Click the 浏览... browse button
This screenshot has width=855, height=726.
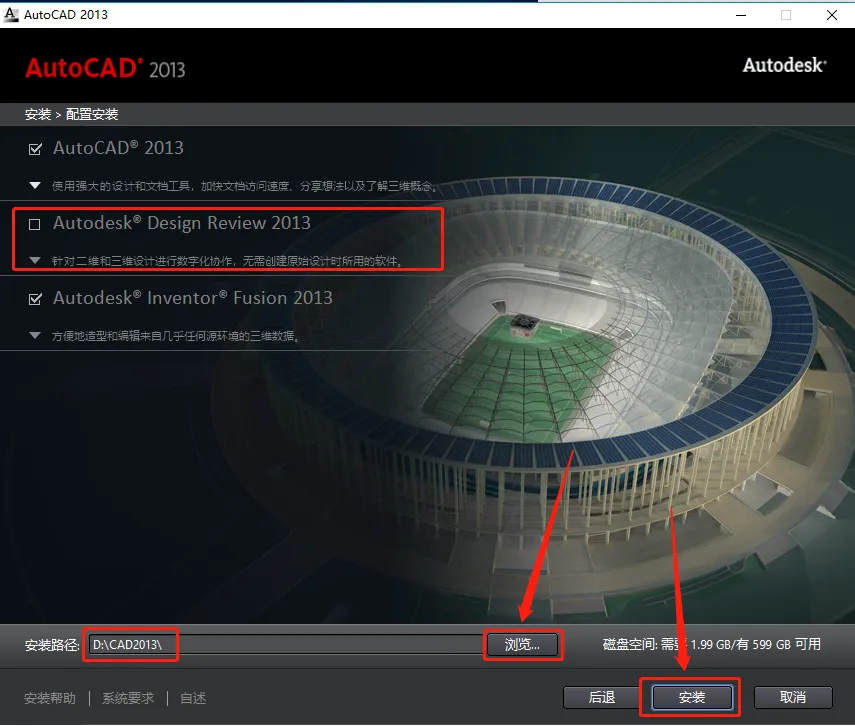coord(522,645)
